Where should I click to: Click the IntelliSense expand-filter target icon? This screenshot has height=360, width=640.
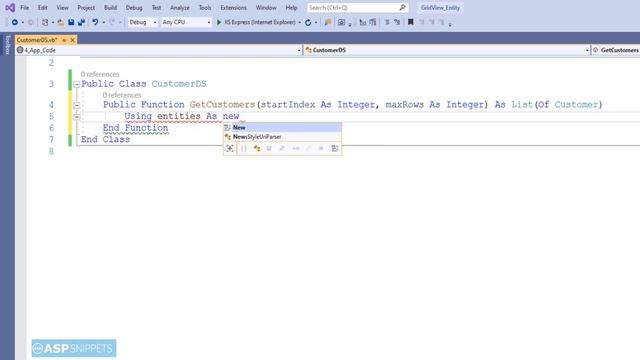[x=230, y=149]
